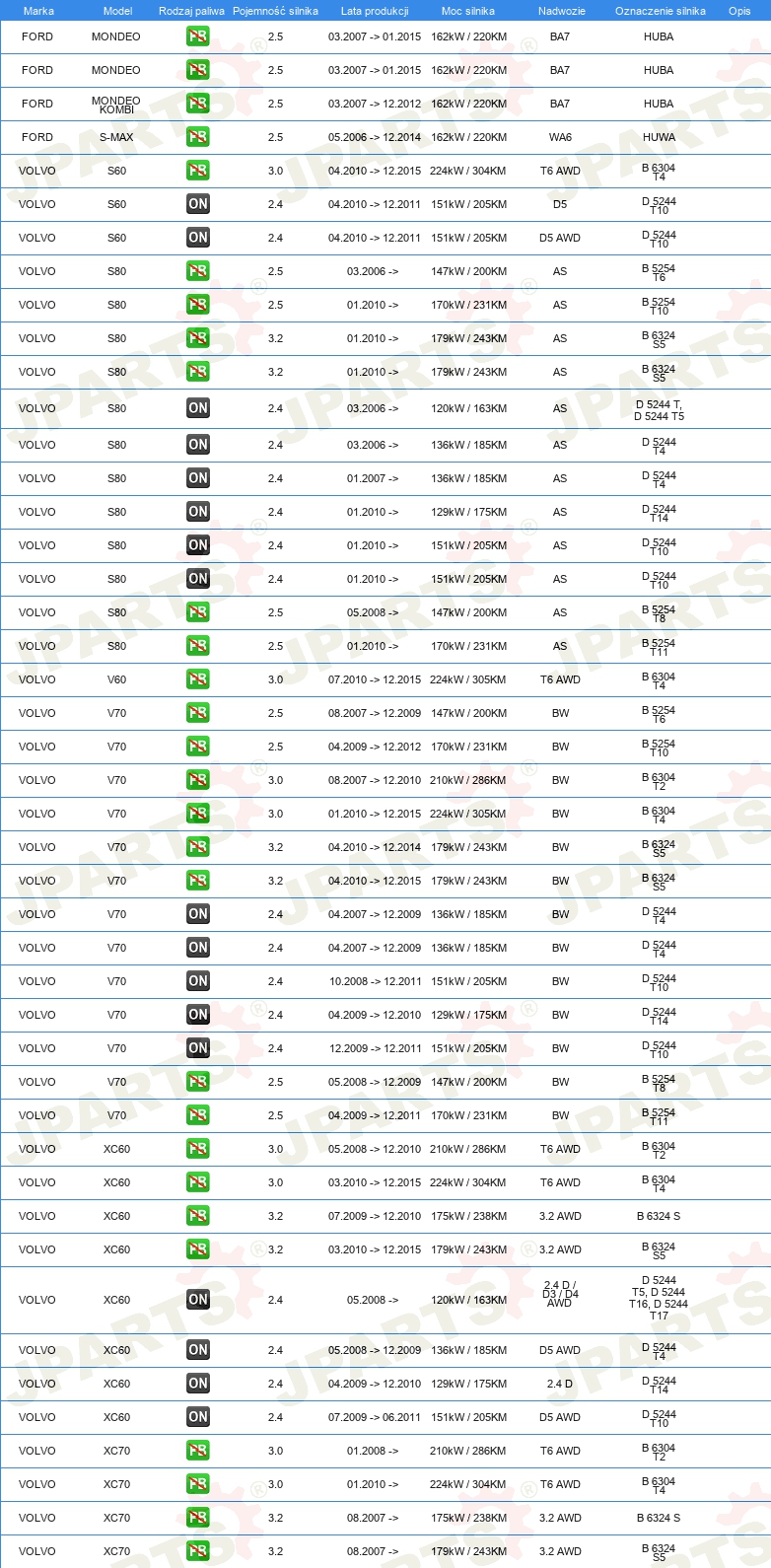Click the Marka column header
771x1568 pixels.
pyautogui.click(x=38, y=11)
